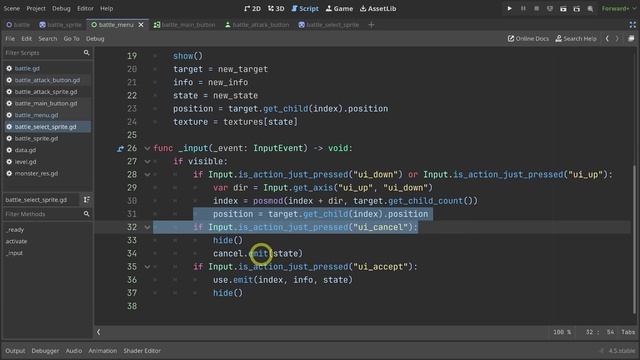Close the battle_menu scene tab
640x360 pixels.
click(x=141, y=25)
